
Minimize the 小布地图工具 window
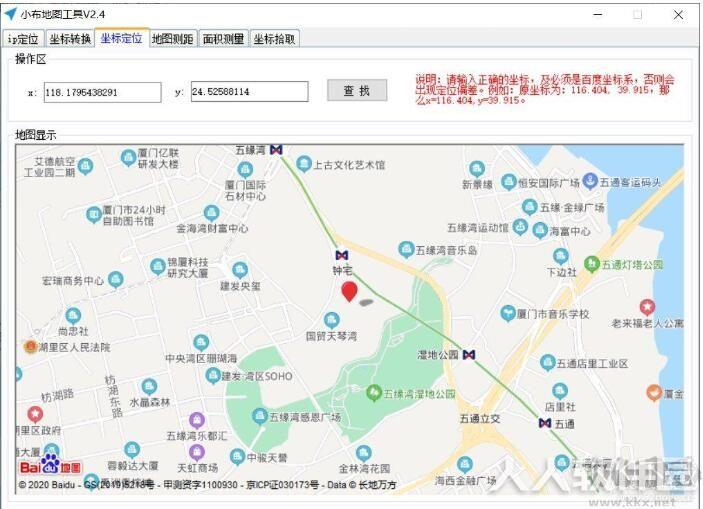tap(598, 15)
